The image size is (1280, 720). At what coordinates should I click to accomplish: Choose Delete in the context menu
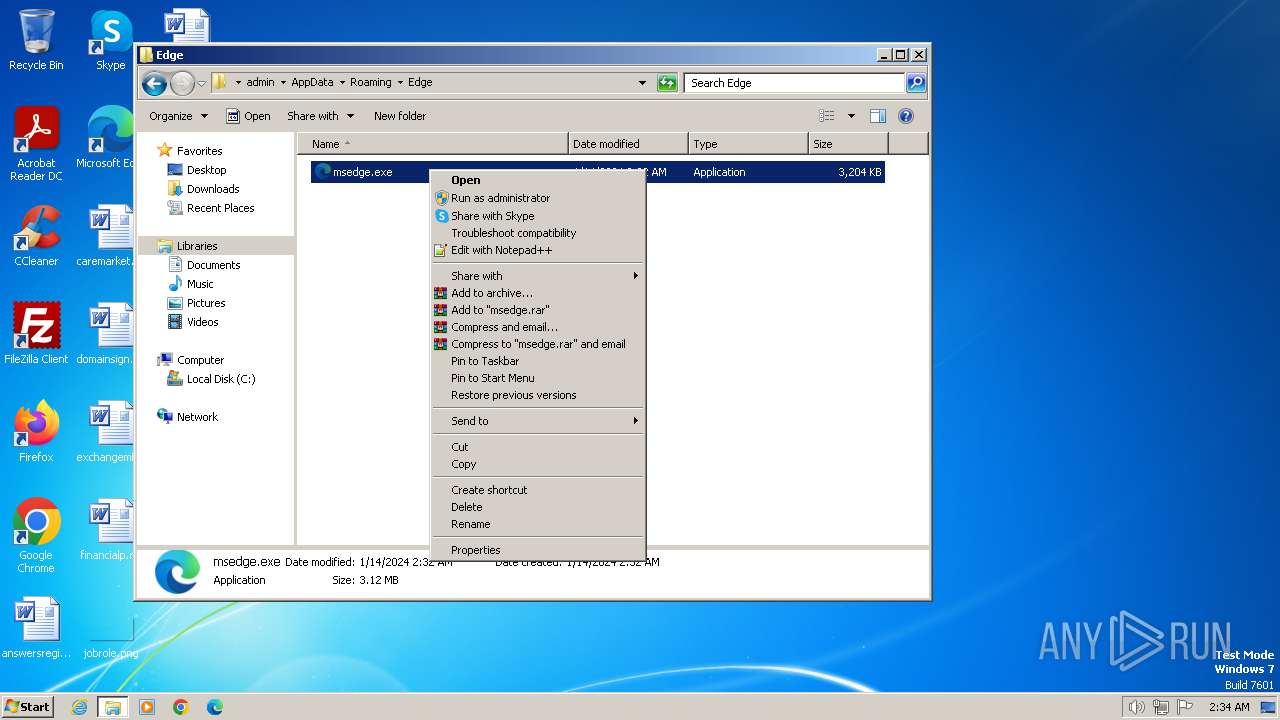(x=538, y=507)
